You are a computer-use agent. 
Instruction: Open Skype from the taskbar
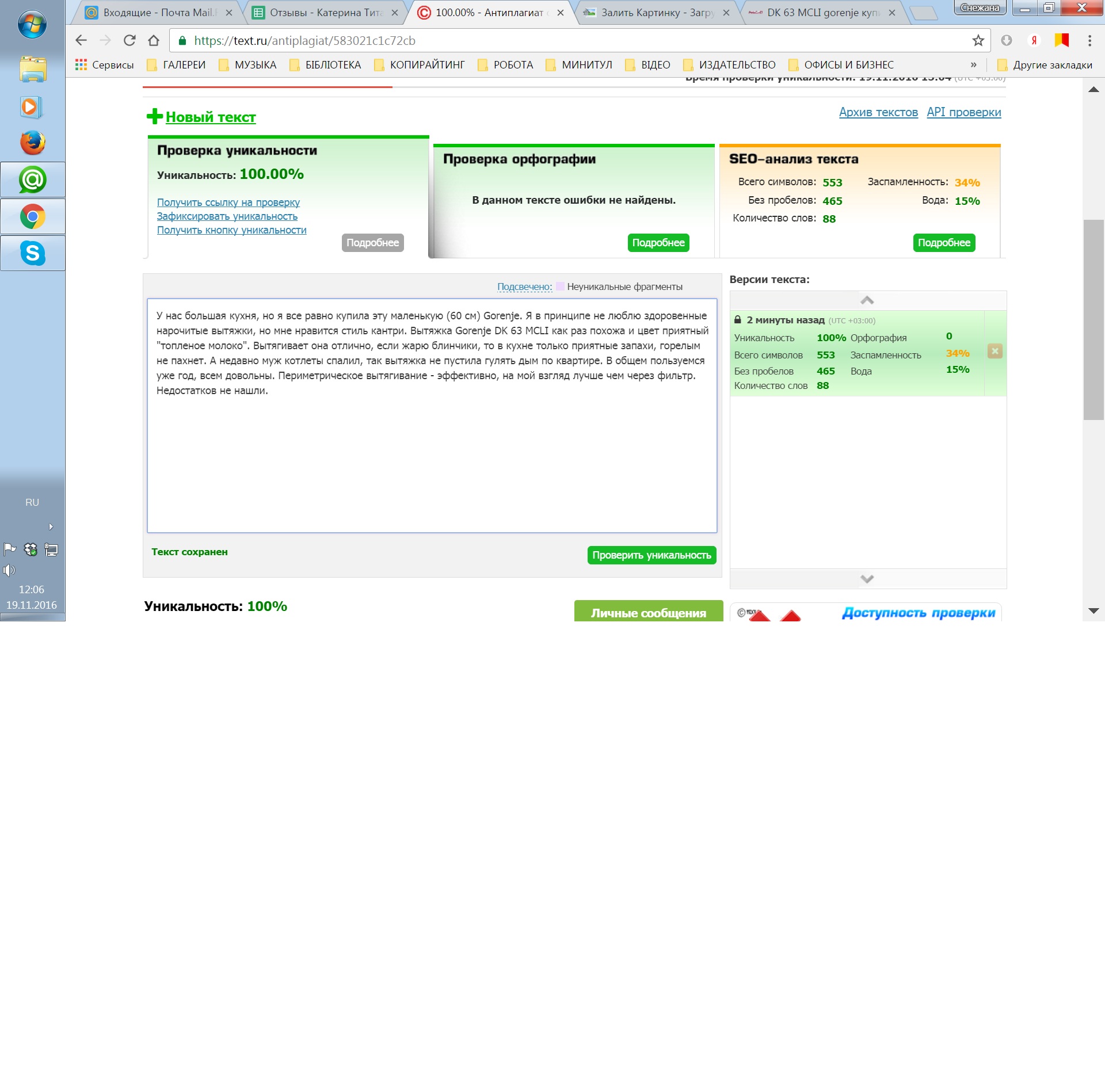33,253
